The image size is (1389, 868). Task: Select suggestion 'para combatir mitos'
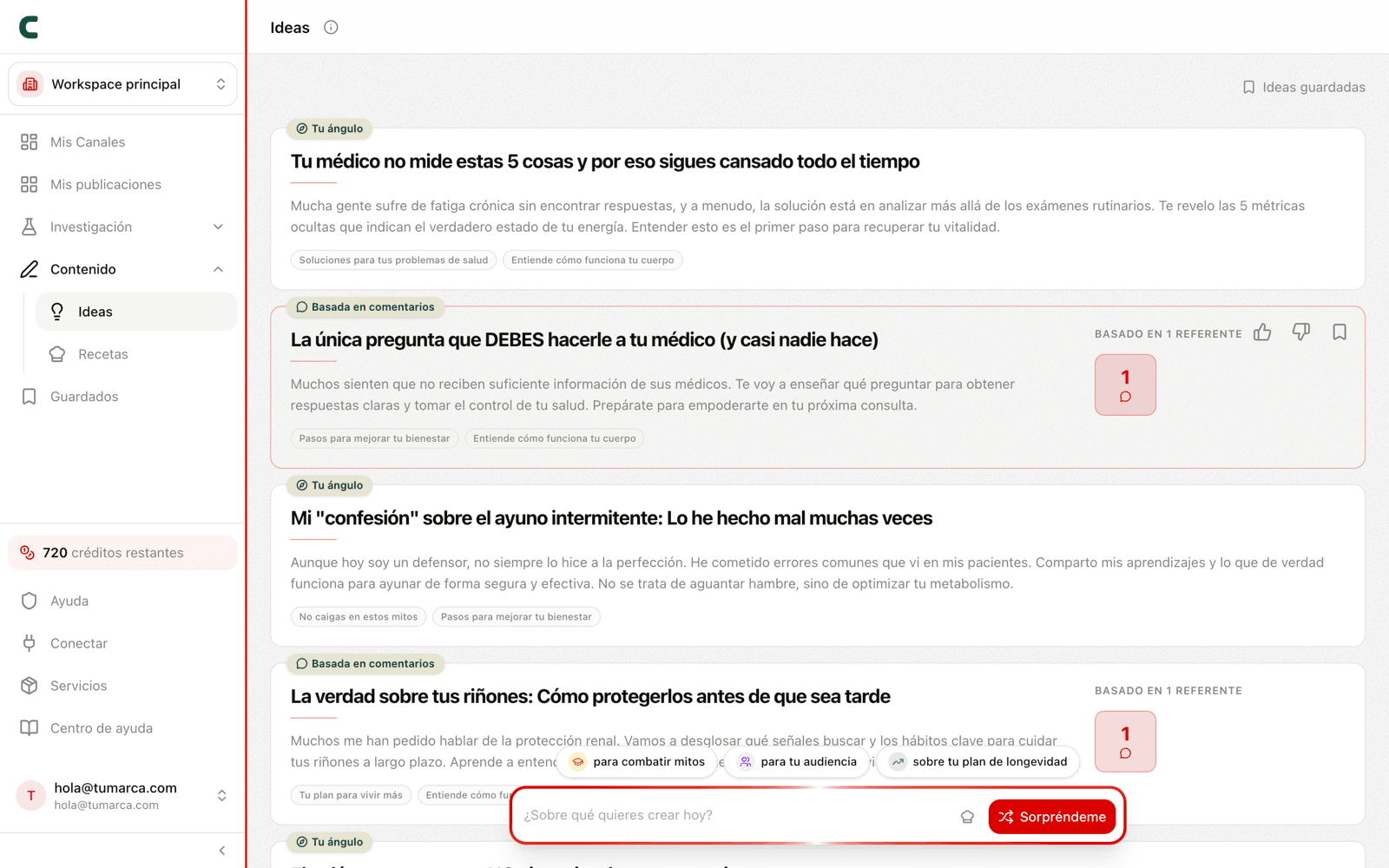click(637, 761)
